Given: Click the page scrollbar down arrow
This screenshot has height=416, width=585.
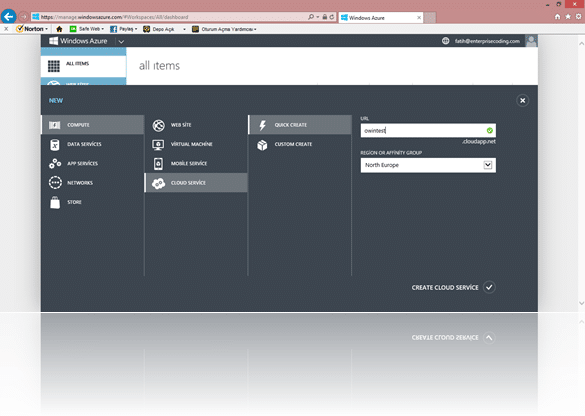Looking at the screenshot, I should (581, 303).
